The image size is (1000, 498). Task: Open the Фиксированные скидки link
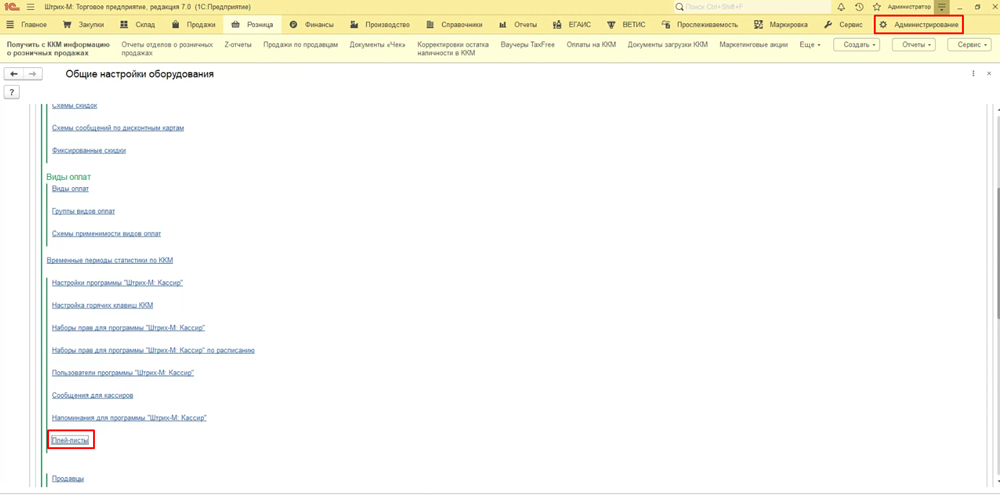coord(89,150)
